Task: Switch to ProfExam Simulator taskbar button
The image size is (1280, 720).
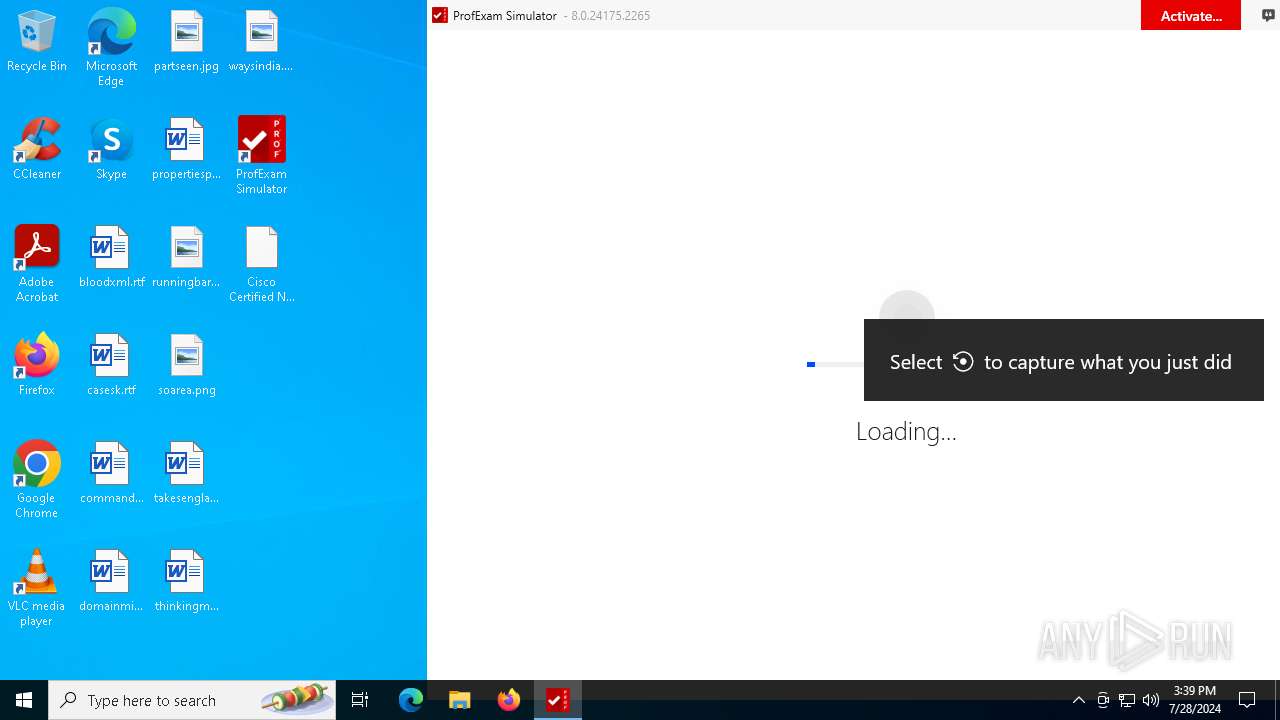Action: [x=558, y=700]
